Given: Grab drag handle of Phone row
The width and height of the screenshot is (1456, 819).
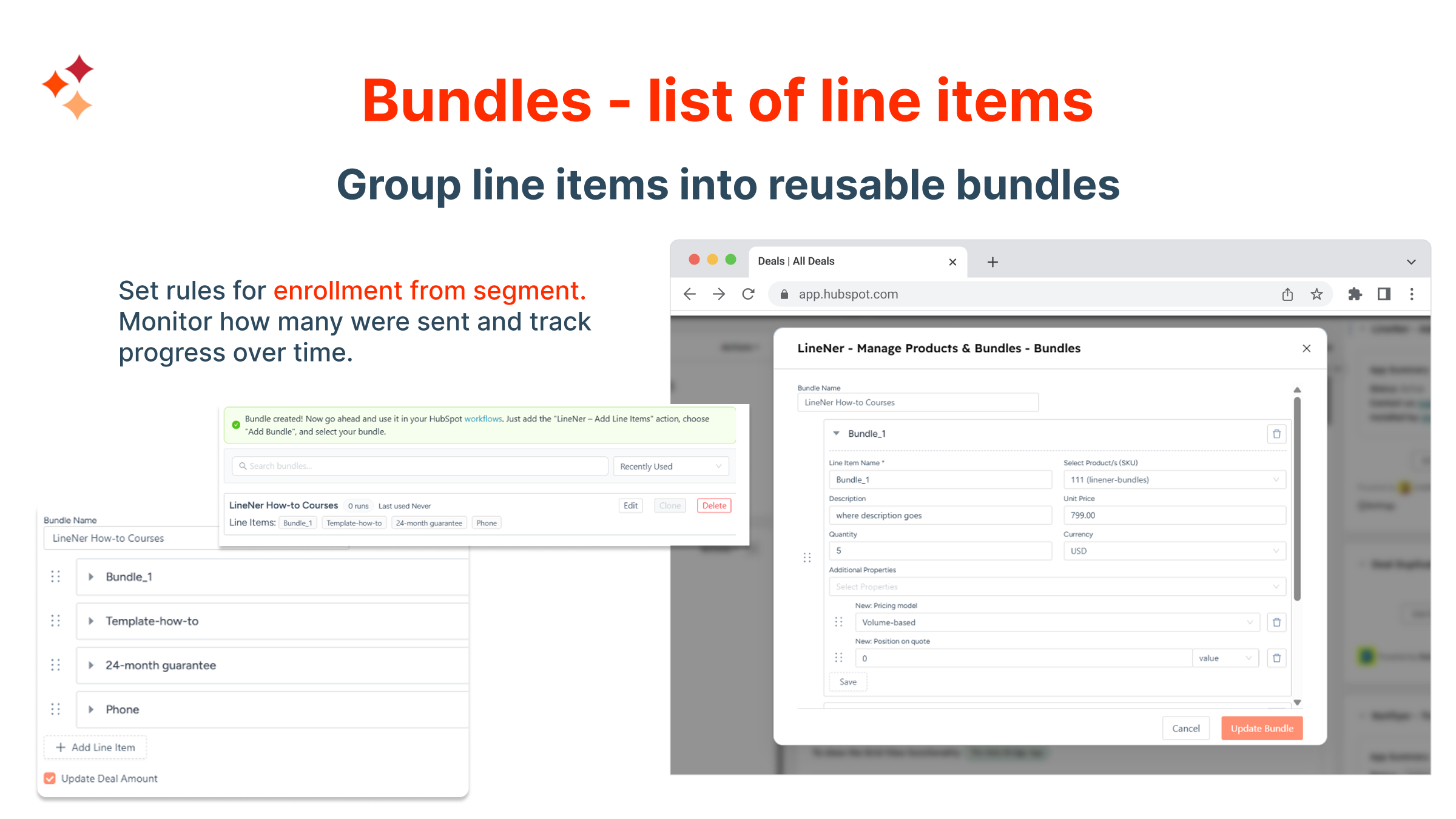Looking at the screenshot, I should 56,709.
